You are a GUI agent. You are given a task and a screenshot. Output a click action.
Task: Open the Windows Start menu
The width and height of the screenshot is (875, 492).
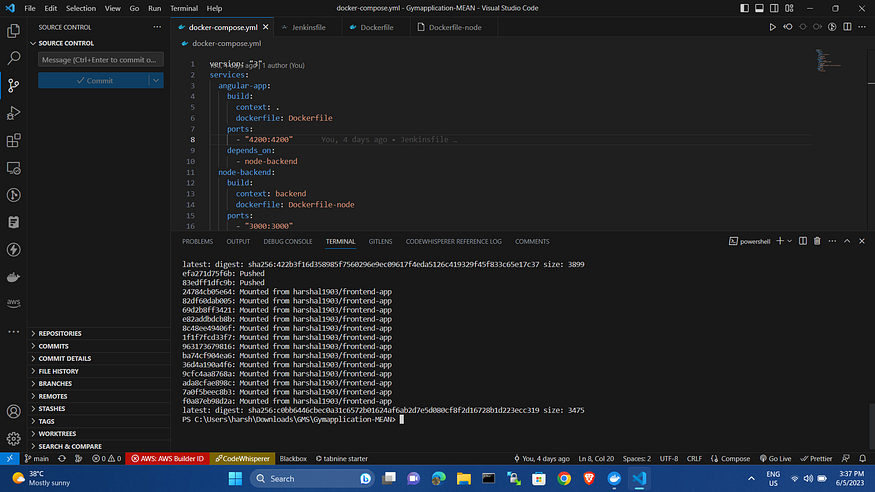click(235, 478)
